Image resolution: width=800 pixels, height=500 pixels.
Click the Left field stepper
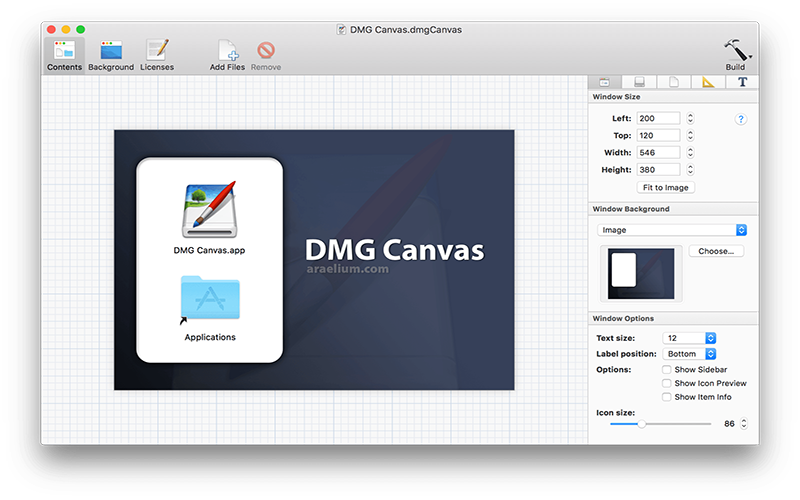690,118
